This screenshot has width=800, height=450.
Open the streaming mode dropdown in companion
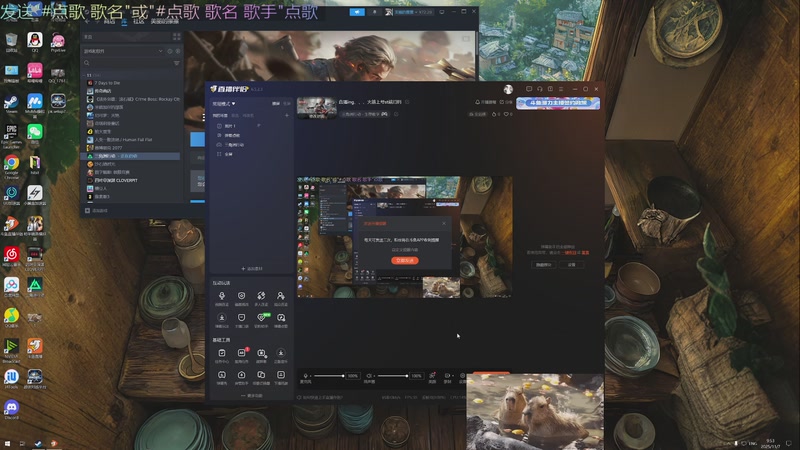[224, 104]
